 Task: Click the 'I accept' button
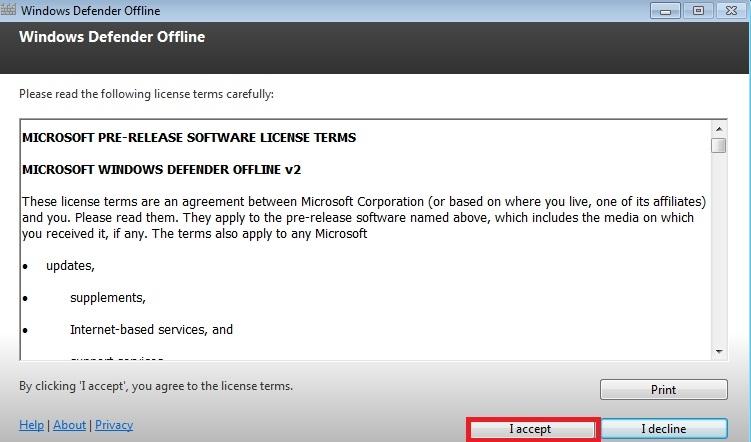pos(533,429)
